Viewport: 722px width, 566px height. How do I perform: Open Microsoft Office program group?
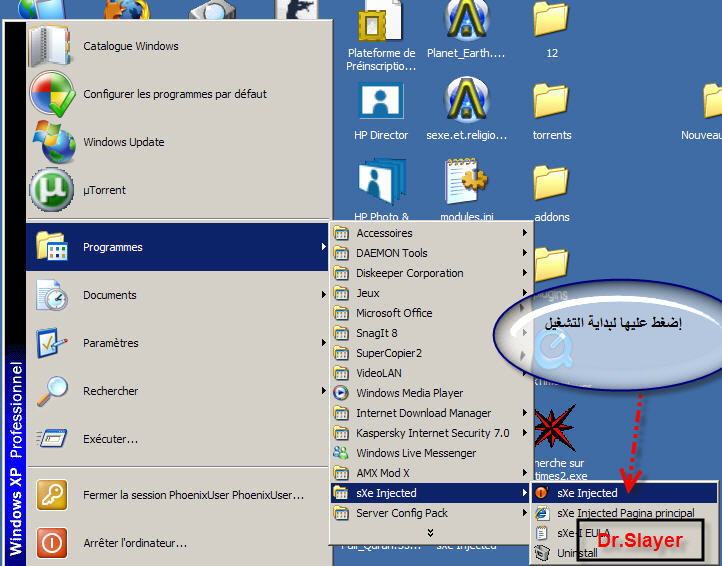click(x=432, y=313)
